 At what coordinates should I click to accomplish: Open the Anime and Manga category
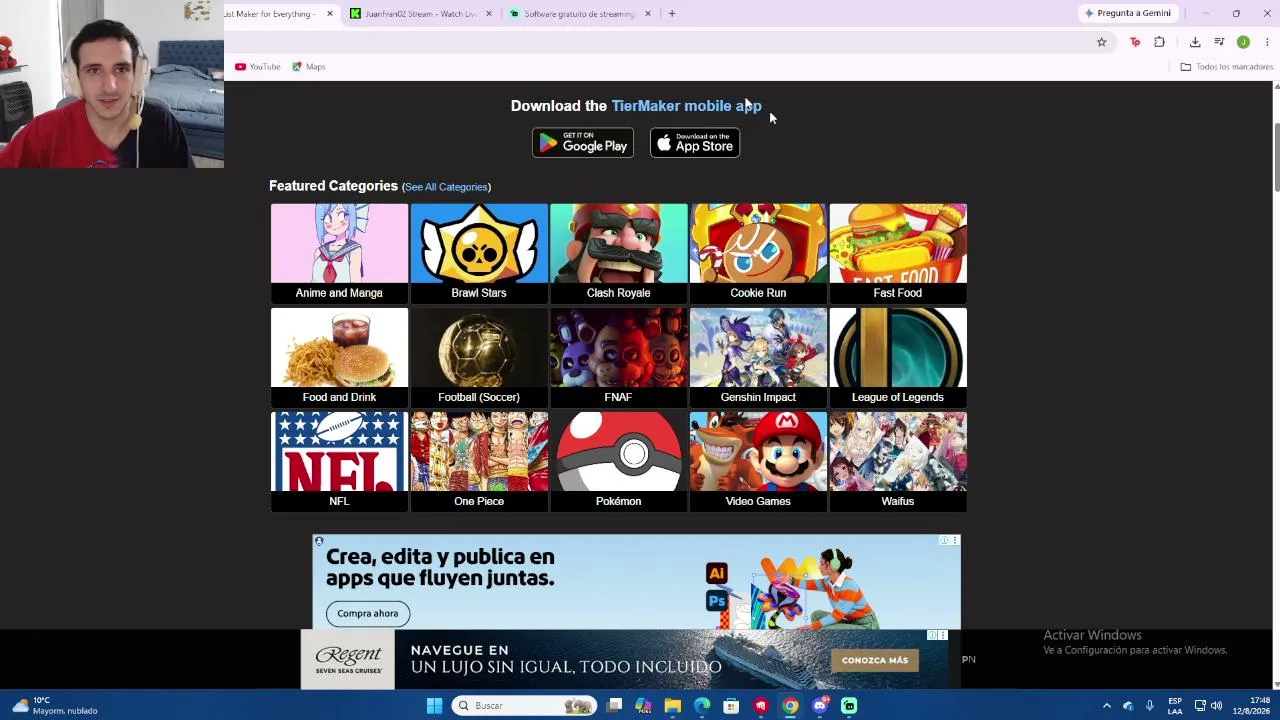339,253
